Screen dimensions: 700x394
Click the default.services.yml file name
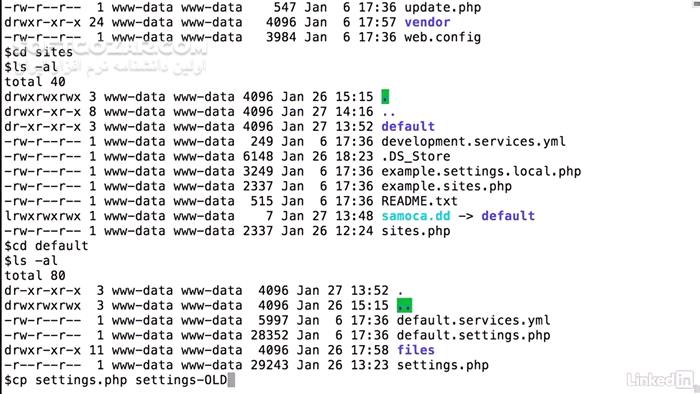pyautogui.click(x=473, y=320)
